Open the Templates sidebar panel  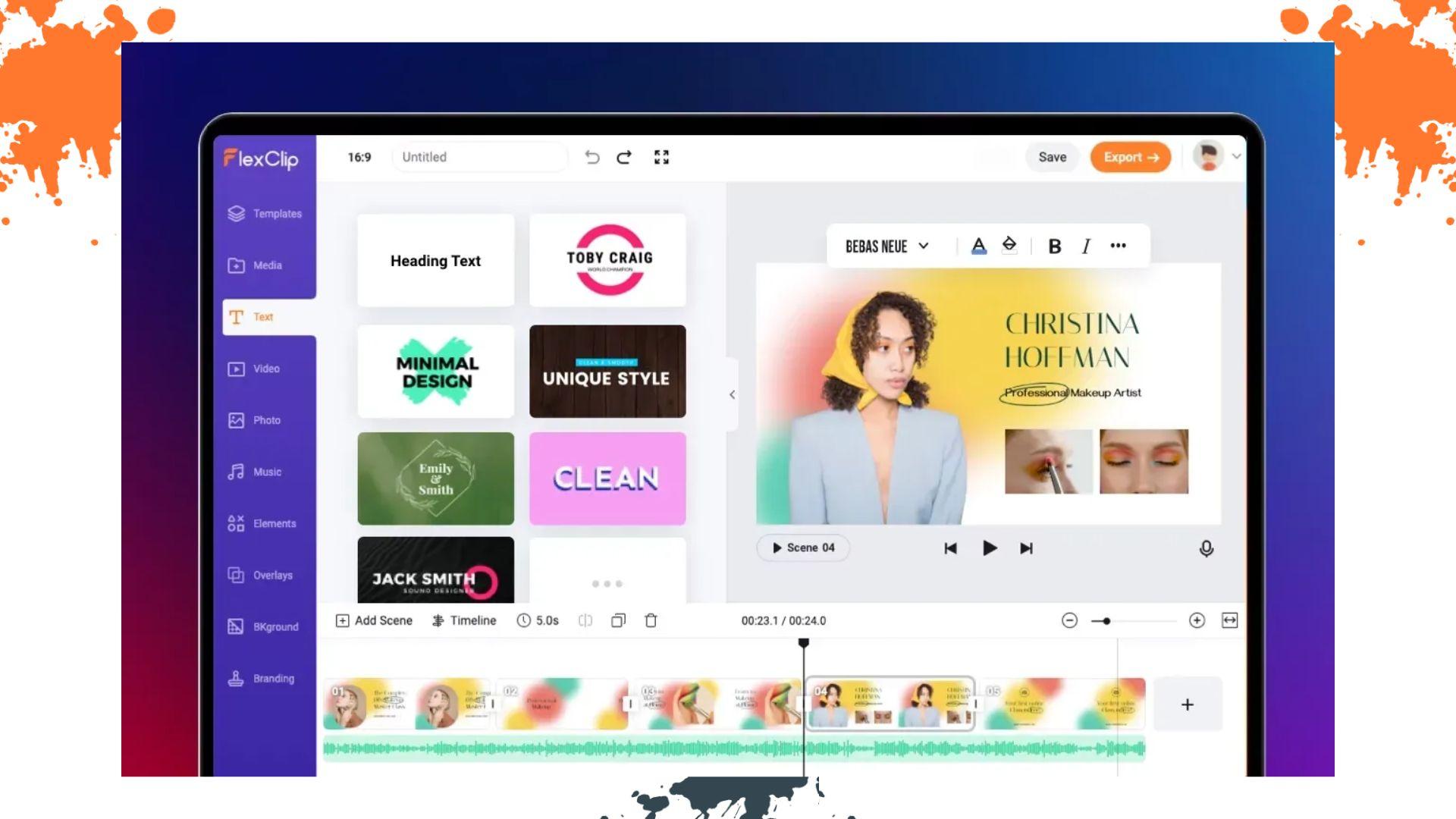[265, 214]
